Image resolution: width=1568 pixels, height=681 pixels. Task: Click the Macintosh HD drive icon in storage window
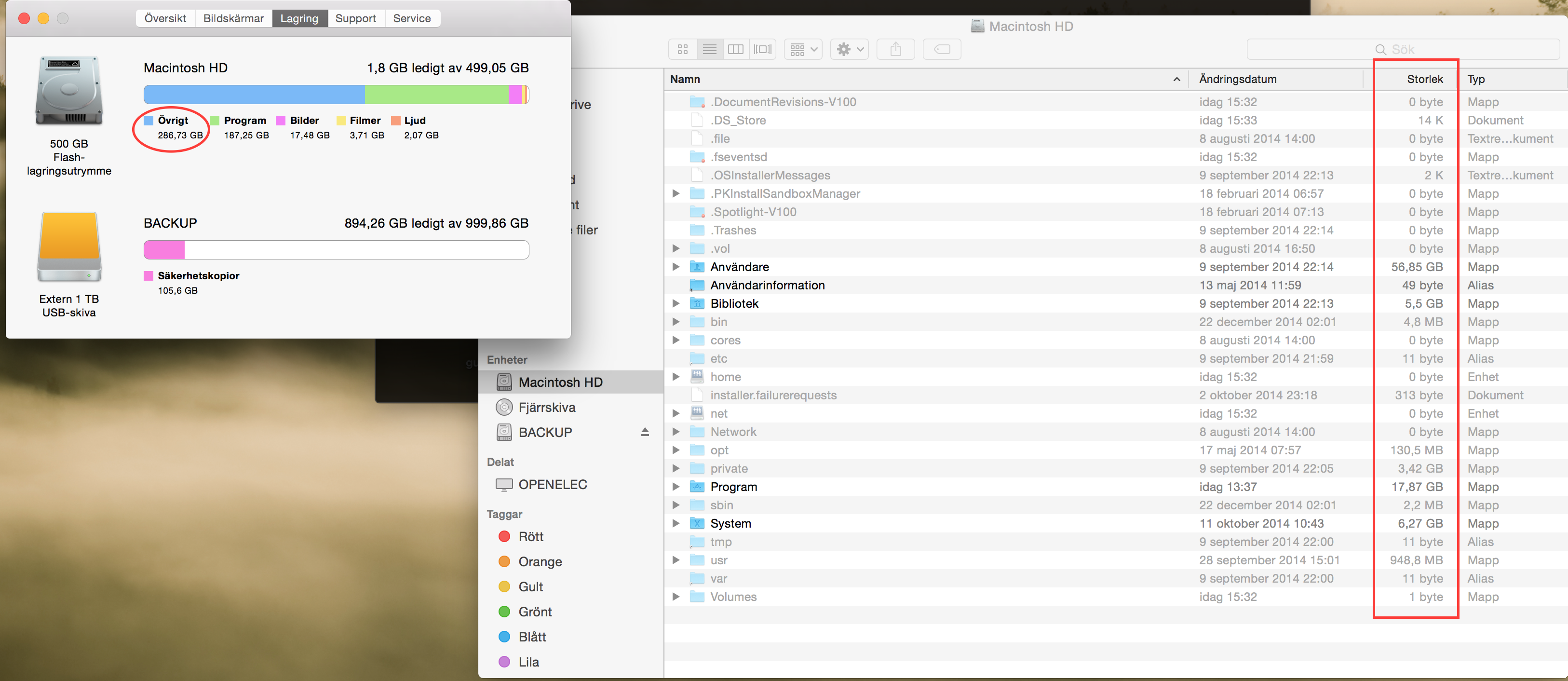[x=69, y=91]
